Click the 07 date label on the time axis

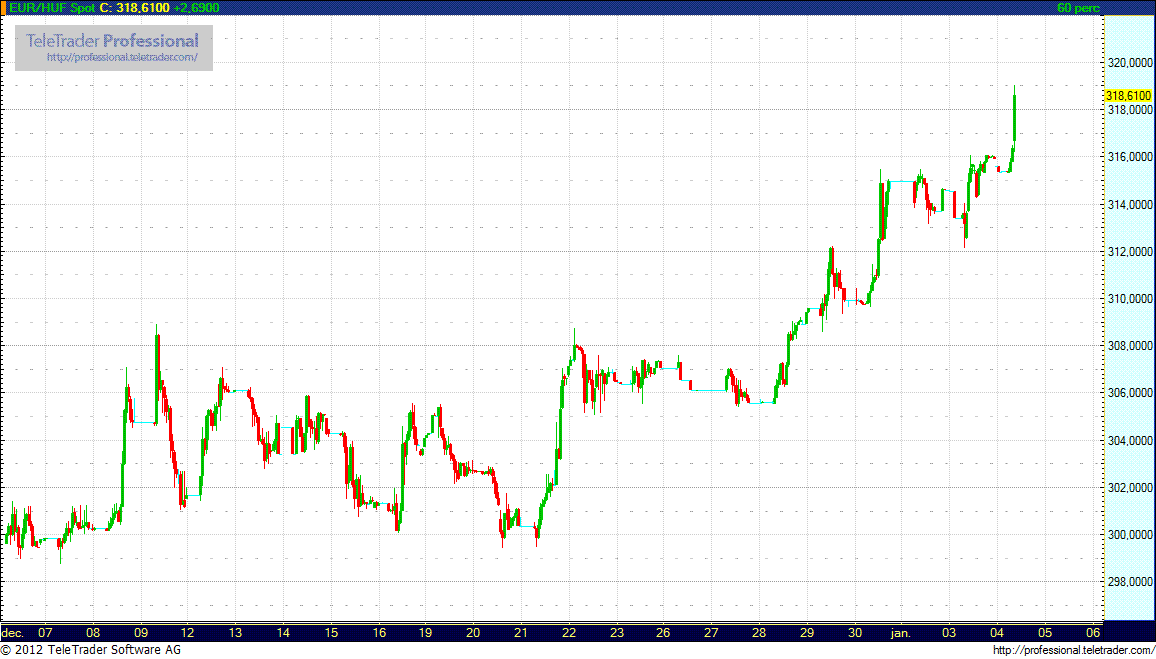46,632
